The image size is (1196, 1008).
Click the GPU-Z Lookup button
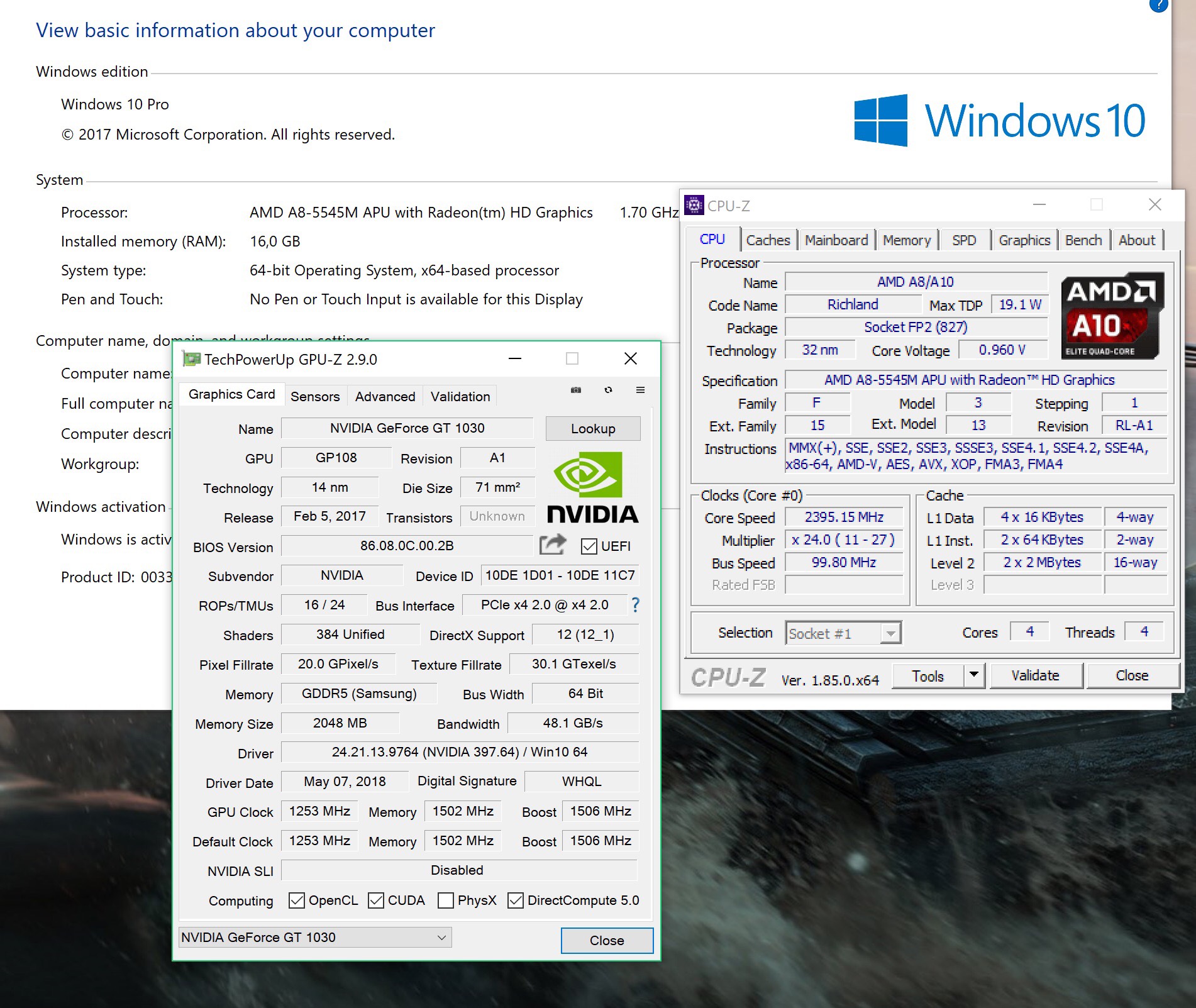[x=593, y=428]
